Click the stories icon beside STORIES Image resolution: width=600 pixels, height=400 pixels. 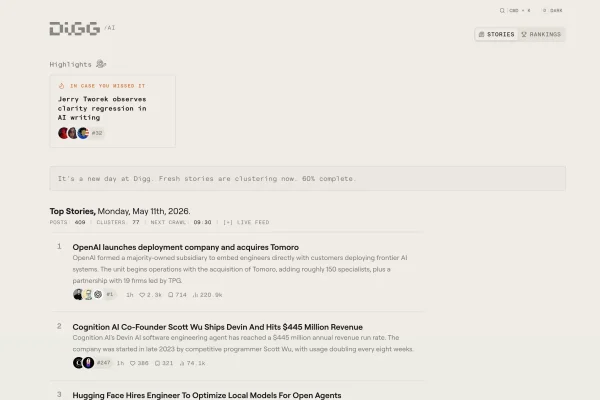[x=481, y=34]
